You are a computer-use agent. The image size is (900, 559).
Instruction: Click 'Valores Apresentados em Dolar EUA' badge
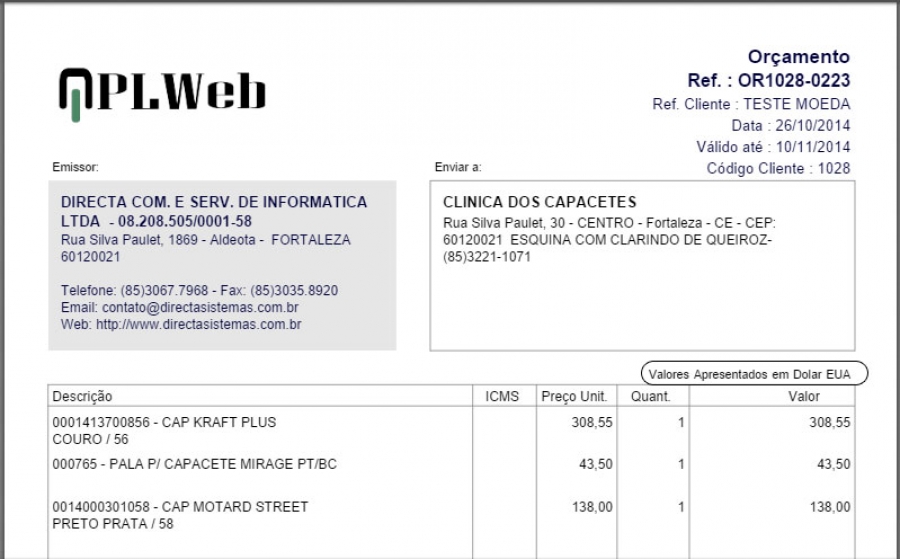coord(754,374)
